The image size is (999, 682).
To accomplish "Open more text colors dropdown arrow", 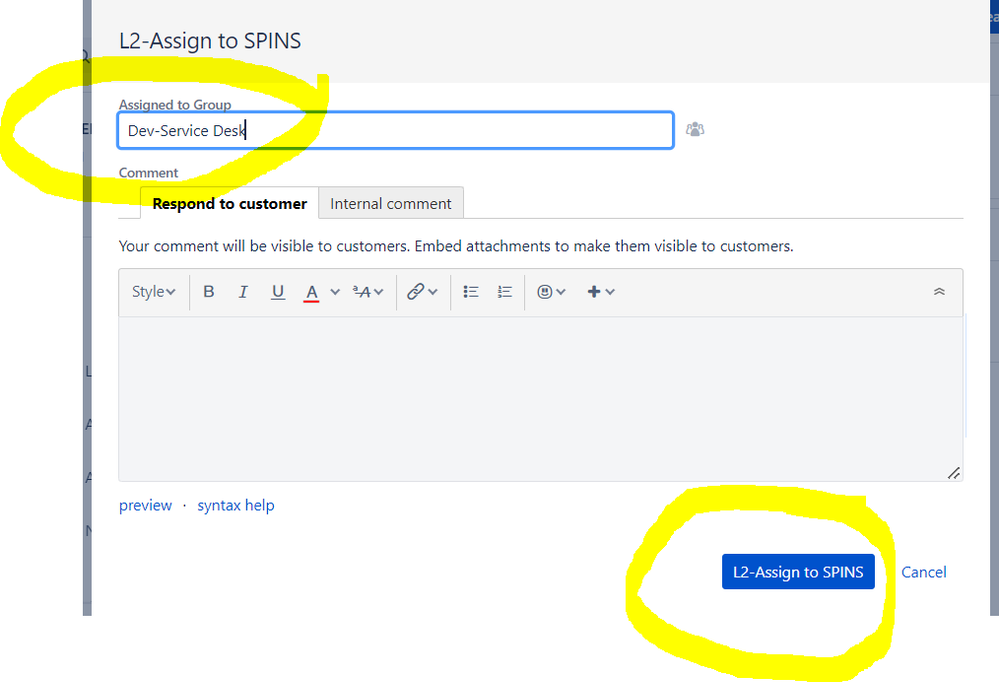I will pyautogui.click(x=335, y=292).
